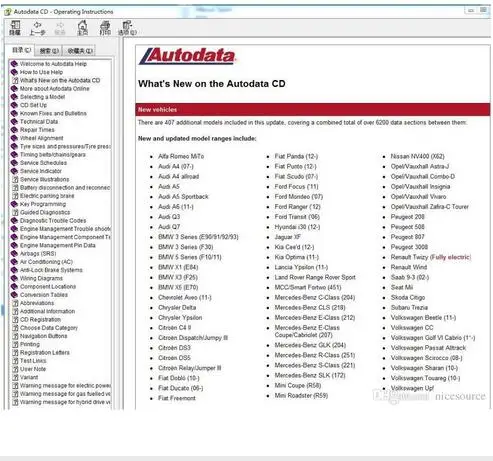The width and height of the screenshot is (493, 461).
Task: Switch to the Contents (目录) tab
Action: click(x=21, y=50)
